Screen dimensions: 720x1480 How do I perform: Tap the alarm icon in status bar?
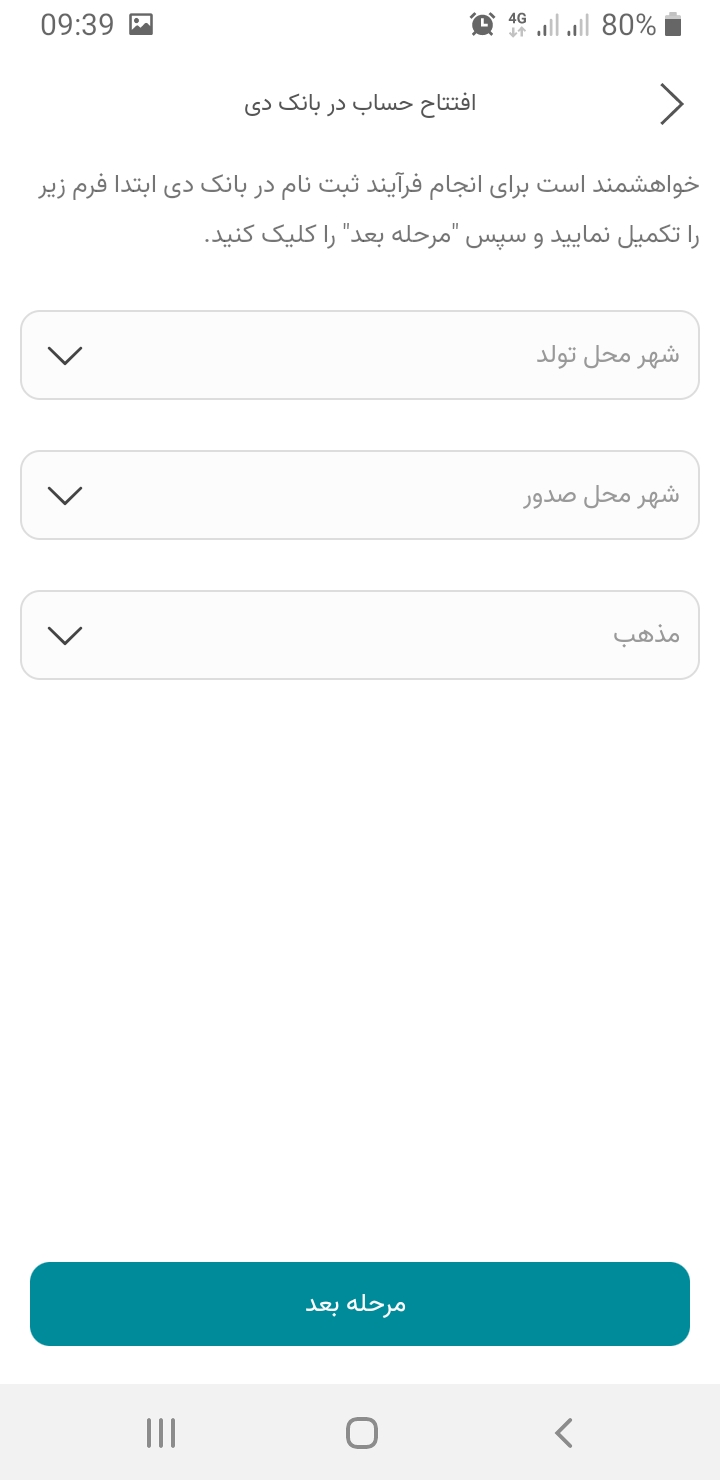point(483,25)
